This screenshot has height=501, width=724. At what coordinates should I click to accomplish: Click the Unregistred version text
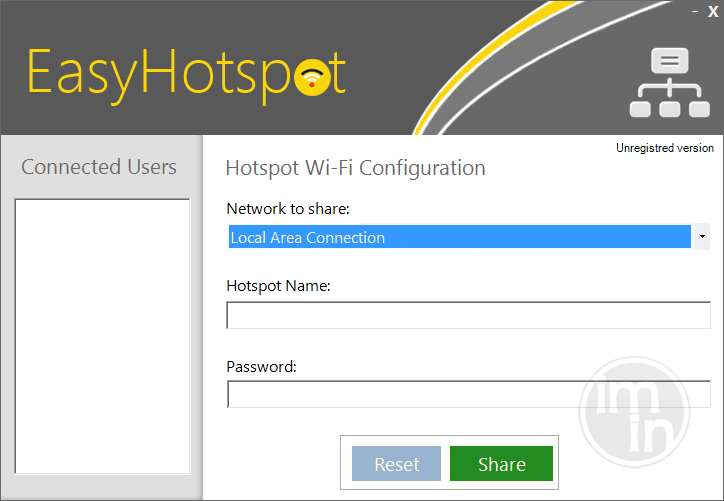[x=664, y=148]
